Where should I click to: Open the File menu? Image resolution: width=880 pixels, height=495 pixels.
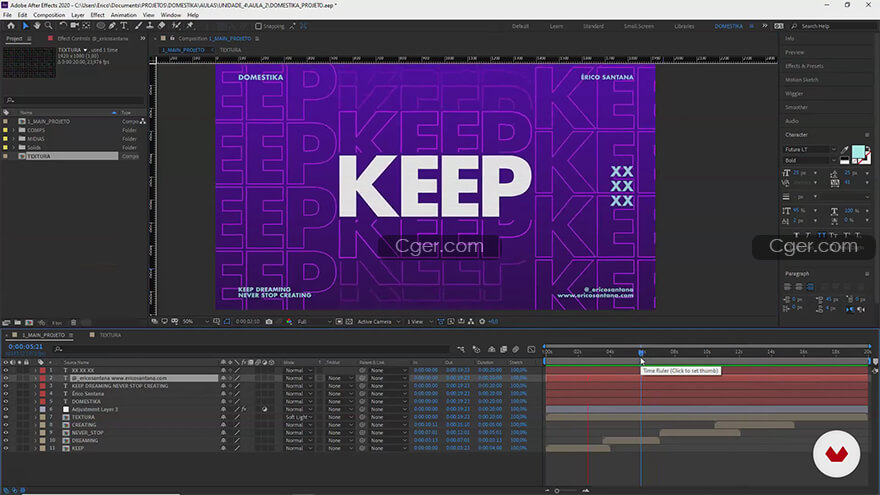[7, 15]
